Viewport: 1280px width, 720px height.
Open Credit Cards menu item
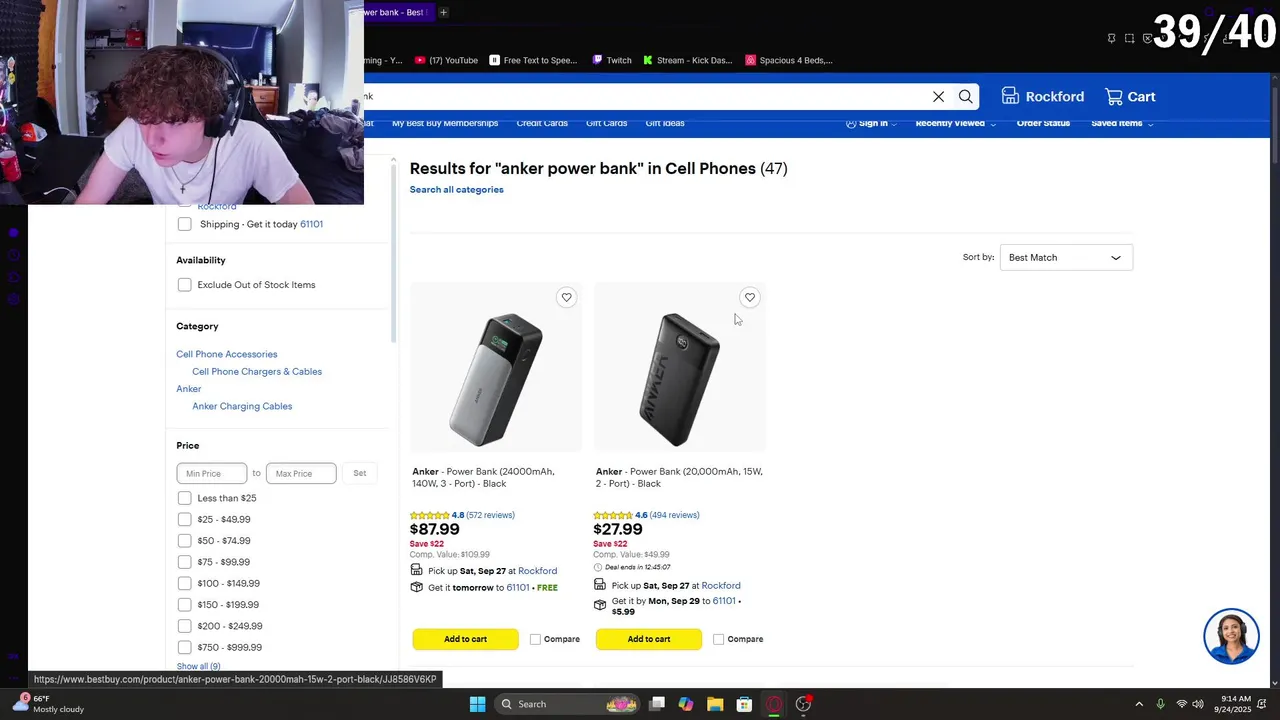pyautogui.click(x=542, y=123)
